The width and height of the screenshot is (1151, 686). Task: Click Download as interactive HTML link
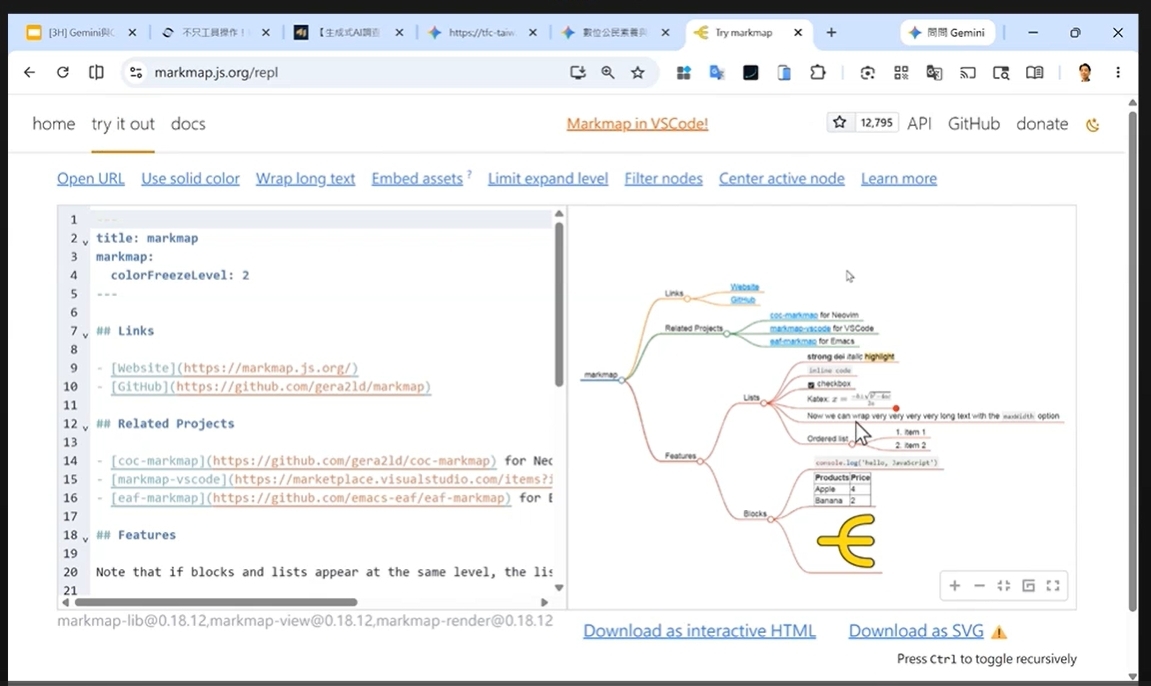[699, 631]
